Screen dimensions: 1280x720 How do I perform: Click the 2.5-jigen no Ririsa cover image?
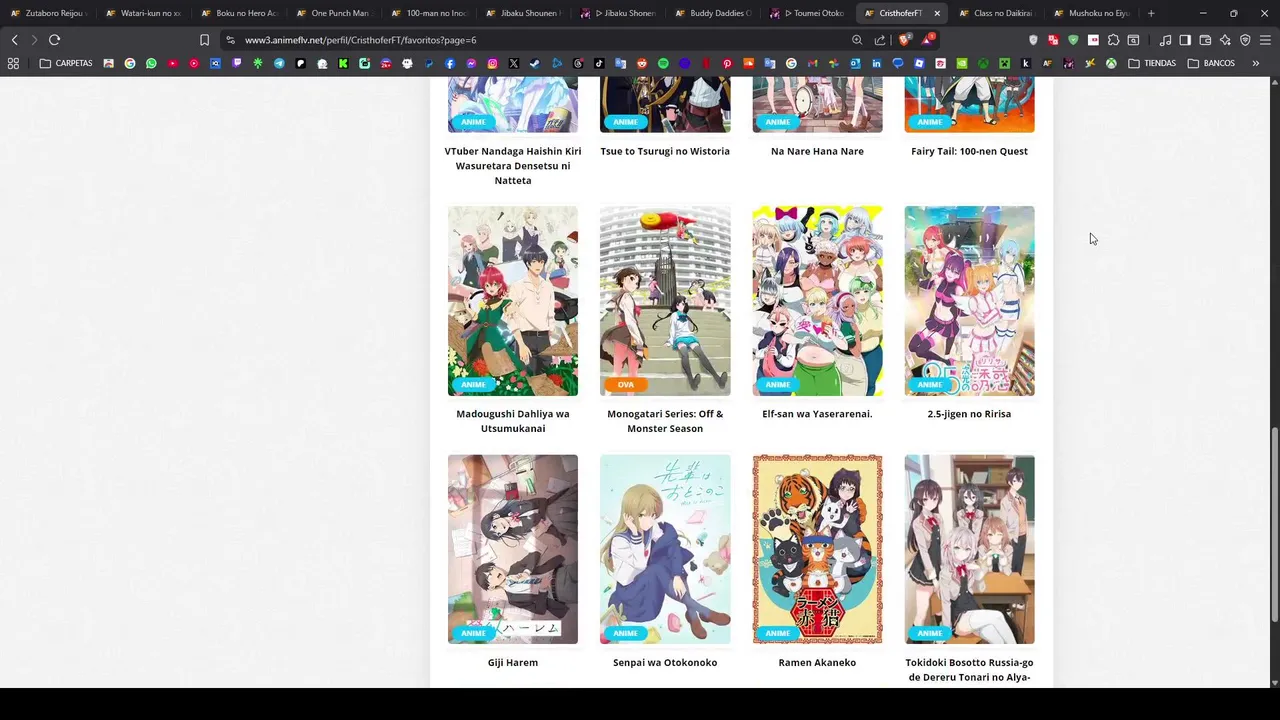pyautogui.click(x=969, y=301)
